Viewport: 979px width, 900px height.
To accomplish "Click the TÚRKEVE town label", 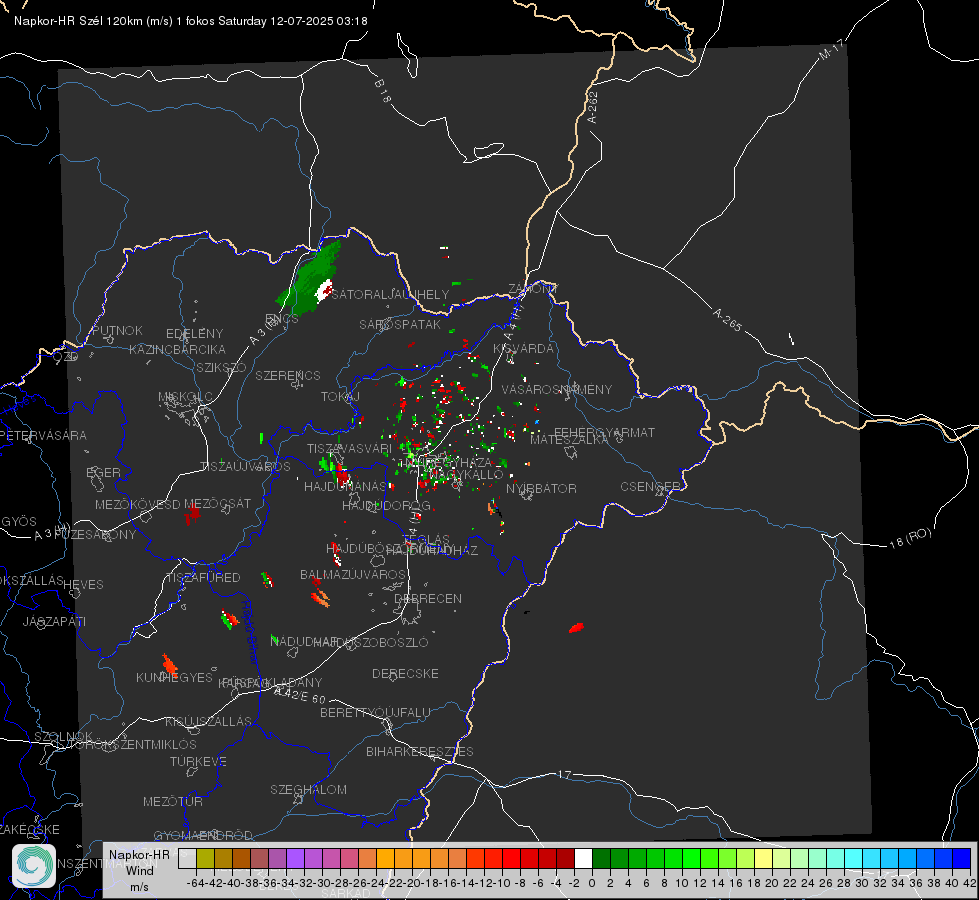I will (x=198, y=761).
